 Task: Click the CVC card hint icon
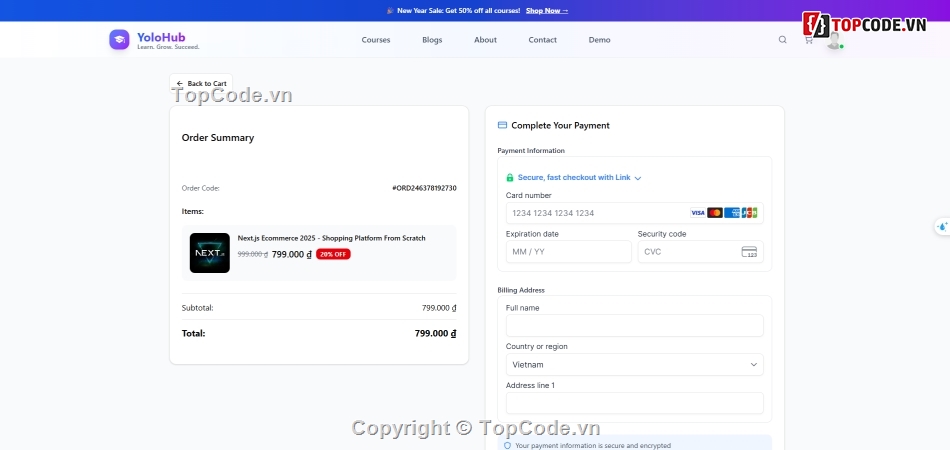pyautogui.click(x=749, y=252)
